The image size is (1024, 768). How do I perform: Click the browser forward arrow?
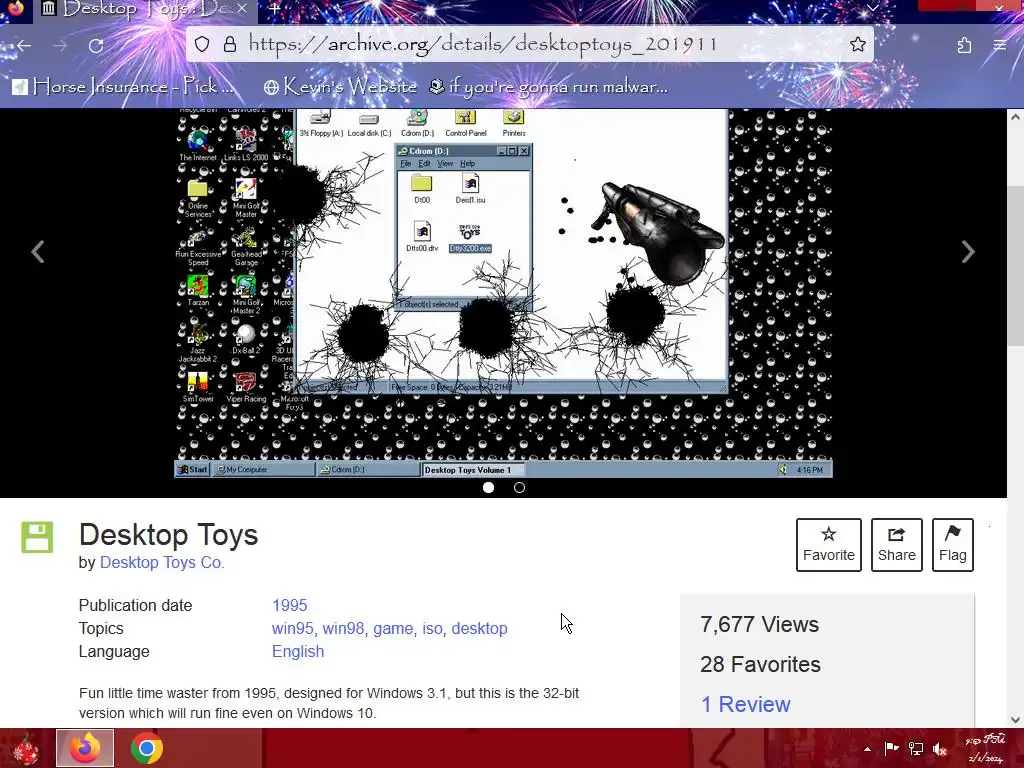(59, 45)
